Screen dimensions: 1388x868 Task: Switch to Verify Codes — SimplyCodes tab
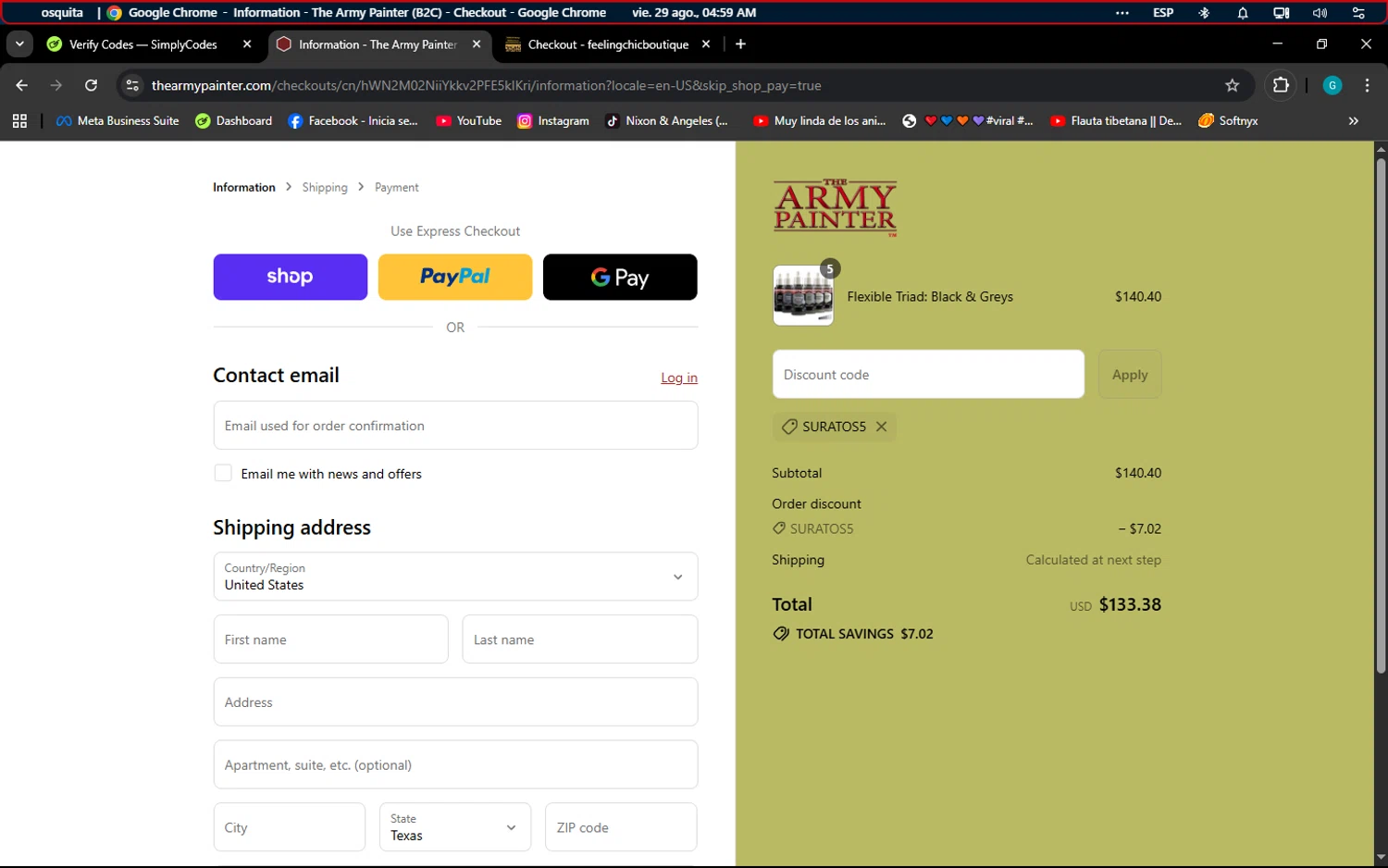pos(145,43)
